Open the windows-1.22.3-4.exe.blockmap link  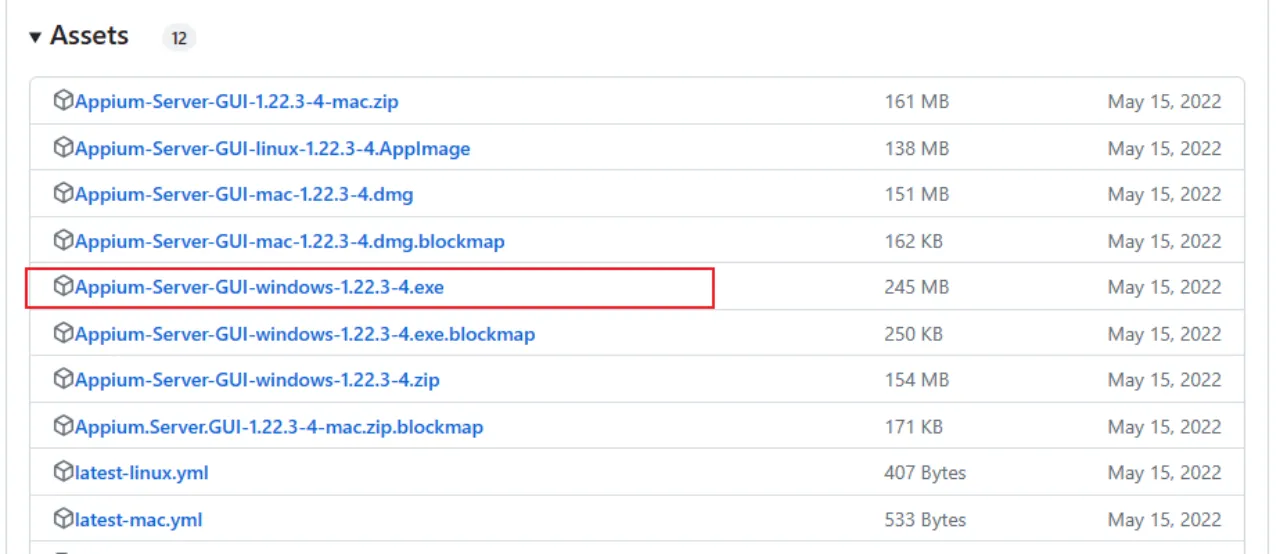point(305,334)
